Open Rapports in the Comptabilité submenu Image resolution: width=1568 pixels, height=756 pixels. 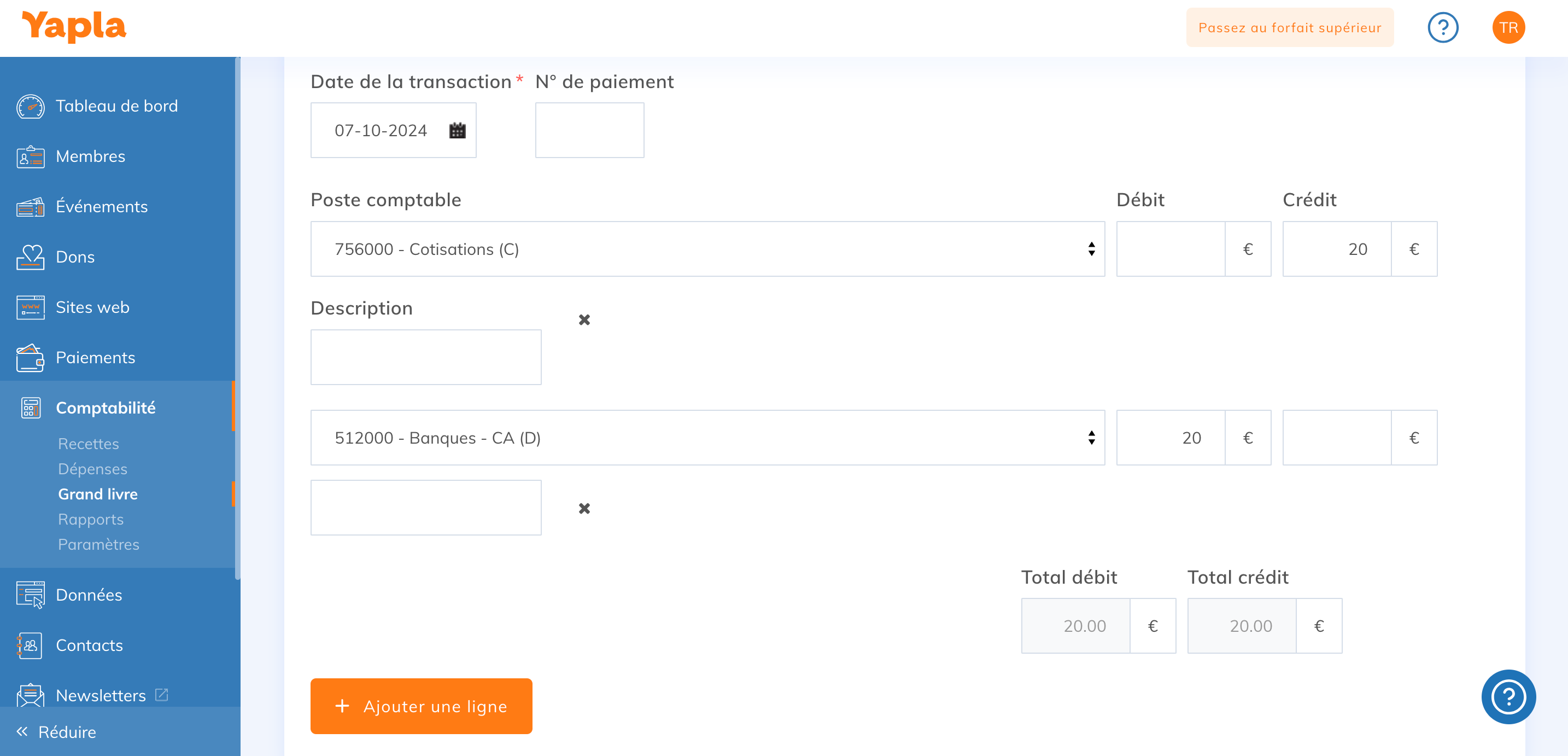pos(91,519)
